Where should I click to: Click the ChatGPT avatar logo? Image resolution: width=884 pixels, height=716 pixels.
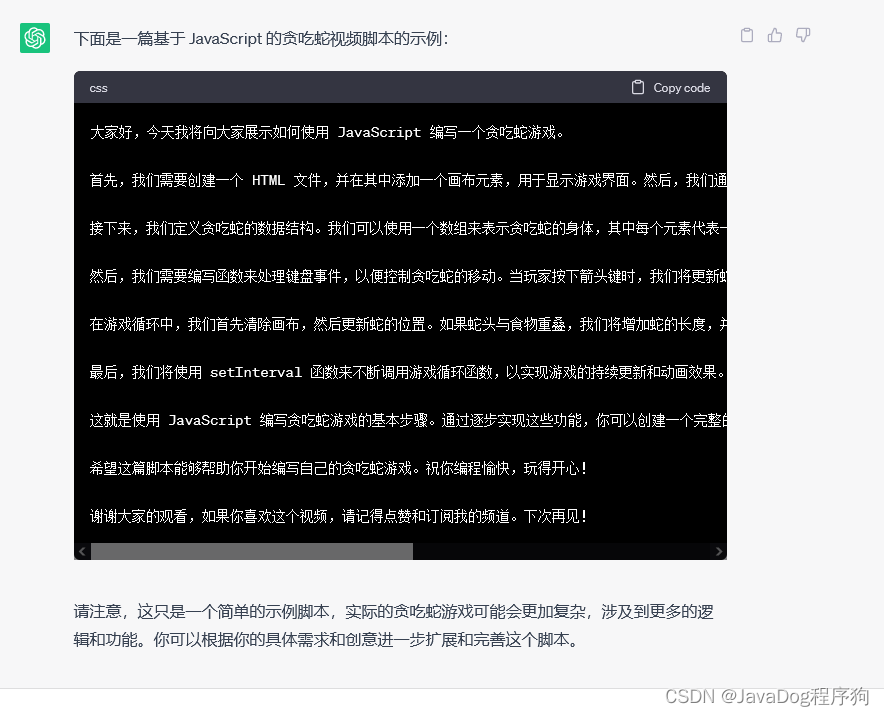click(x=35, y=38)
